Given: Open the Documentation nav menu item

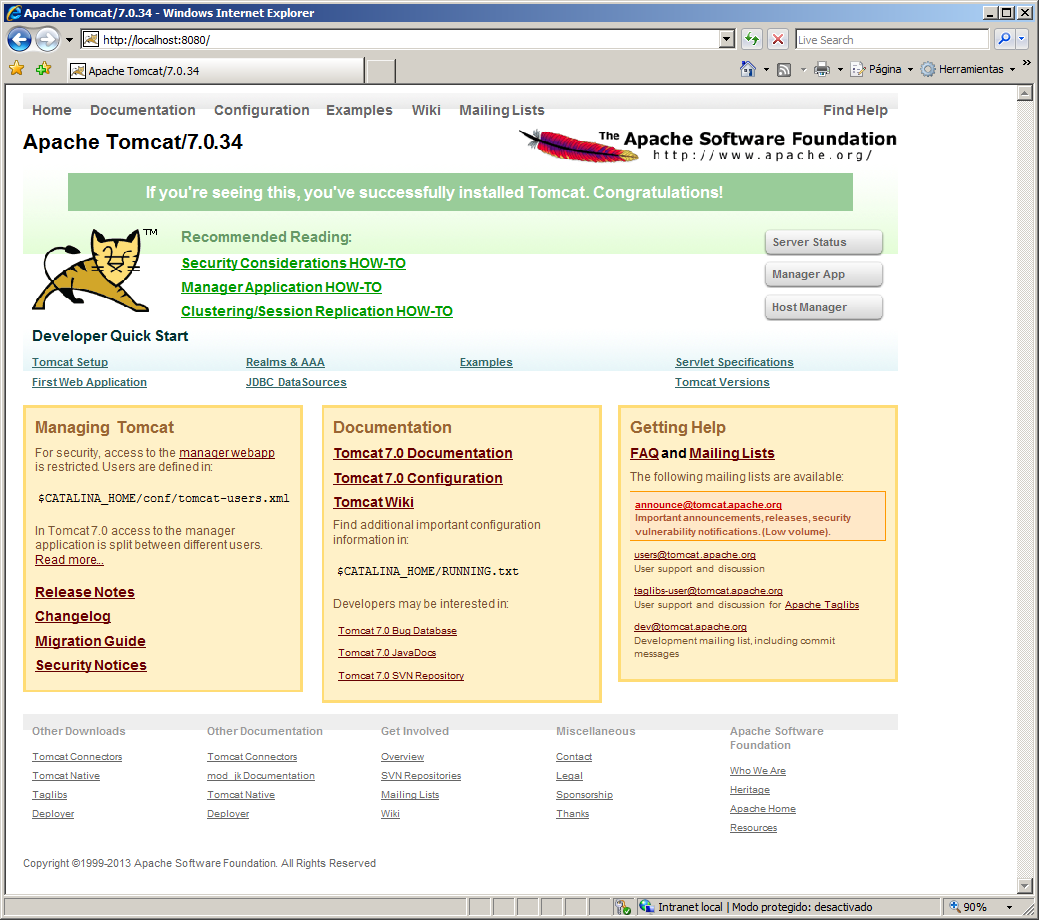Looking at the screenshot, I should pyautogui.click(x=143, y=110).
